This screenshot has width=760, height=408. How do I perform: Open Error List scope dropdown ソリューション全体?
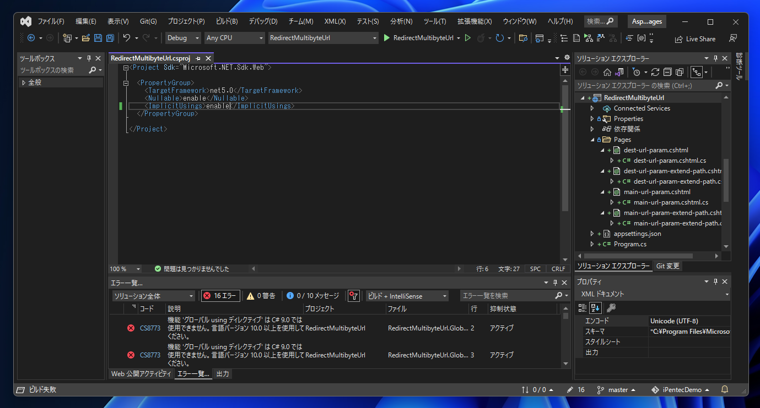[x=153, y=296]
